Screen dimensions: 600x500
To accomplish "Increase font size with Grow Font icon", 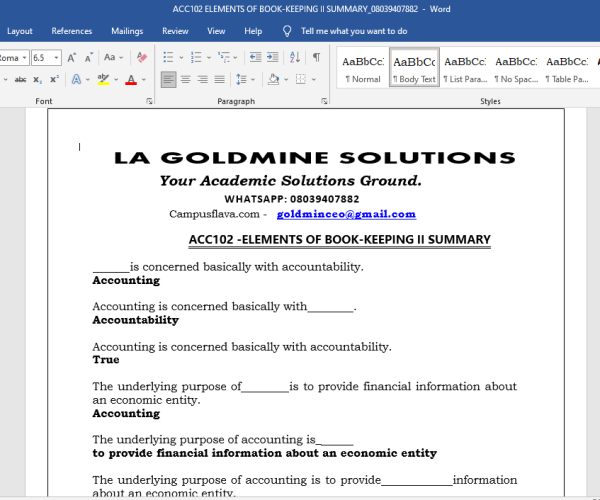I will 72,58.
